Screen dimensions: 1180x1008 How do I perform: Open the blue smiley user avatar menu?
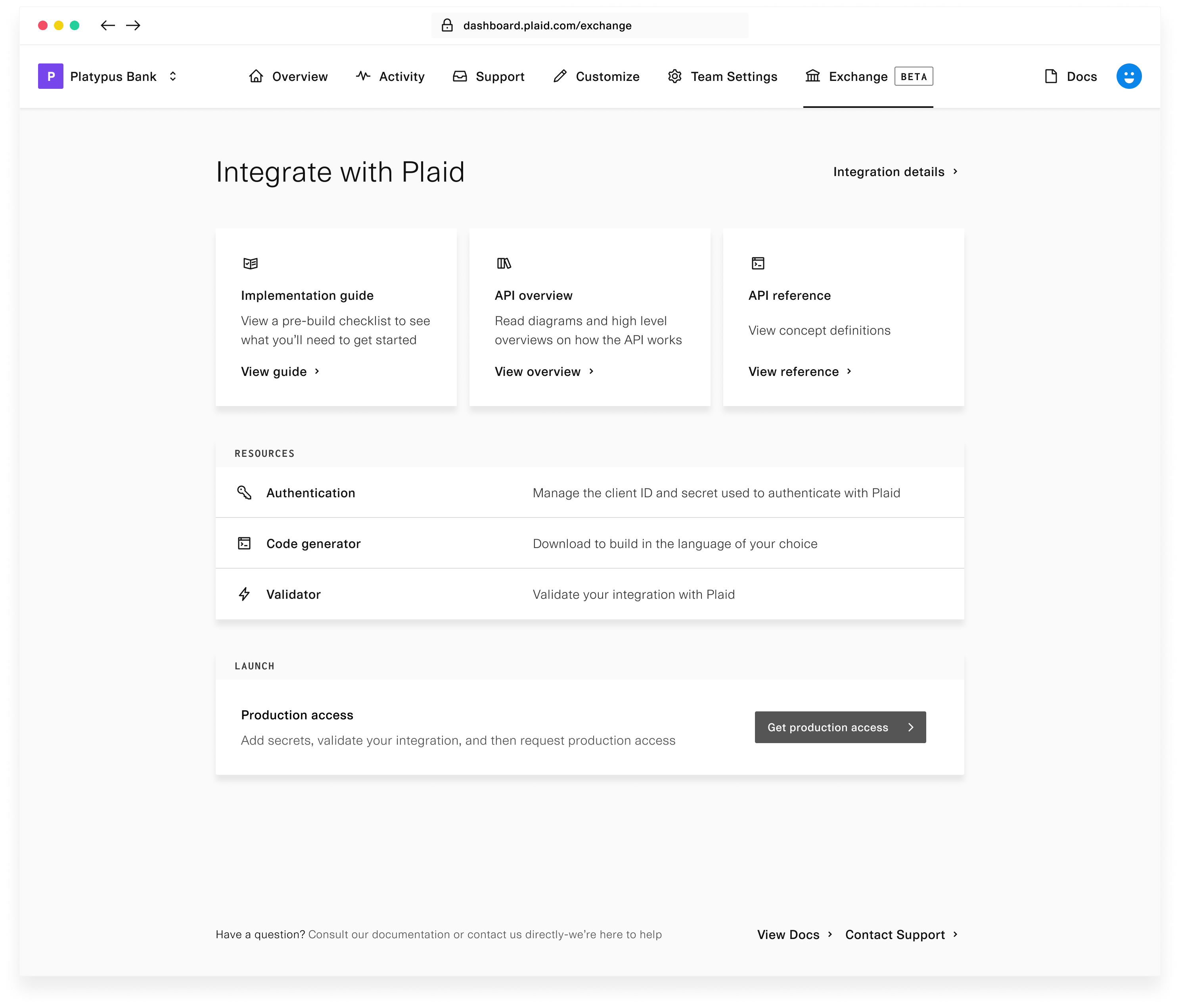coord(1129,76)
